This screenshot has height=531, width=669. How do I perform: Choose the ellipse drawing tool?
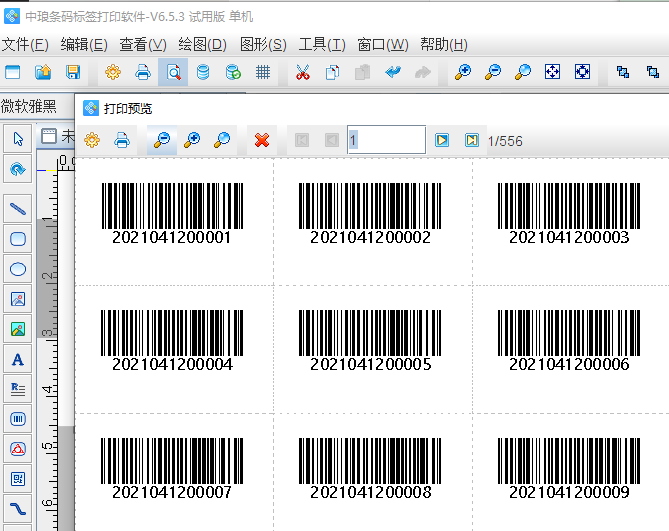[17, 269]
